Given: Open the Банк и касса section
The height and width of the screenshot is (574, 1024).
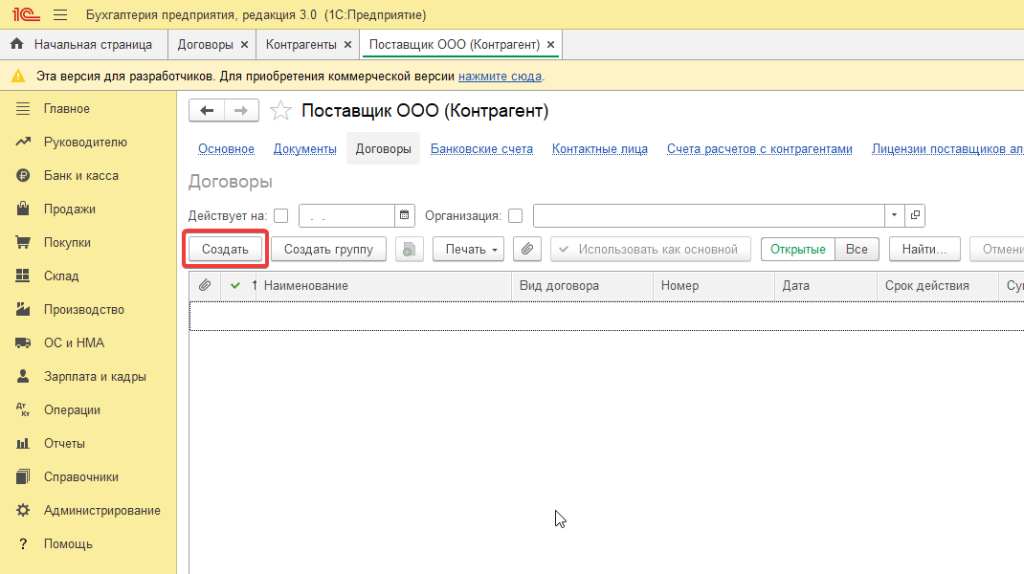Looking at the screenshot, I should tap(80, 176).
